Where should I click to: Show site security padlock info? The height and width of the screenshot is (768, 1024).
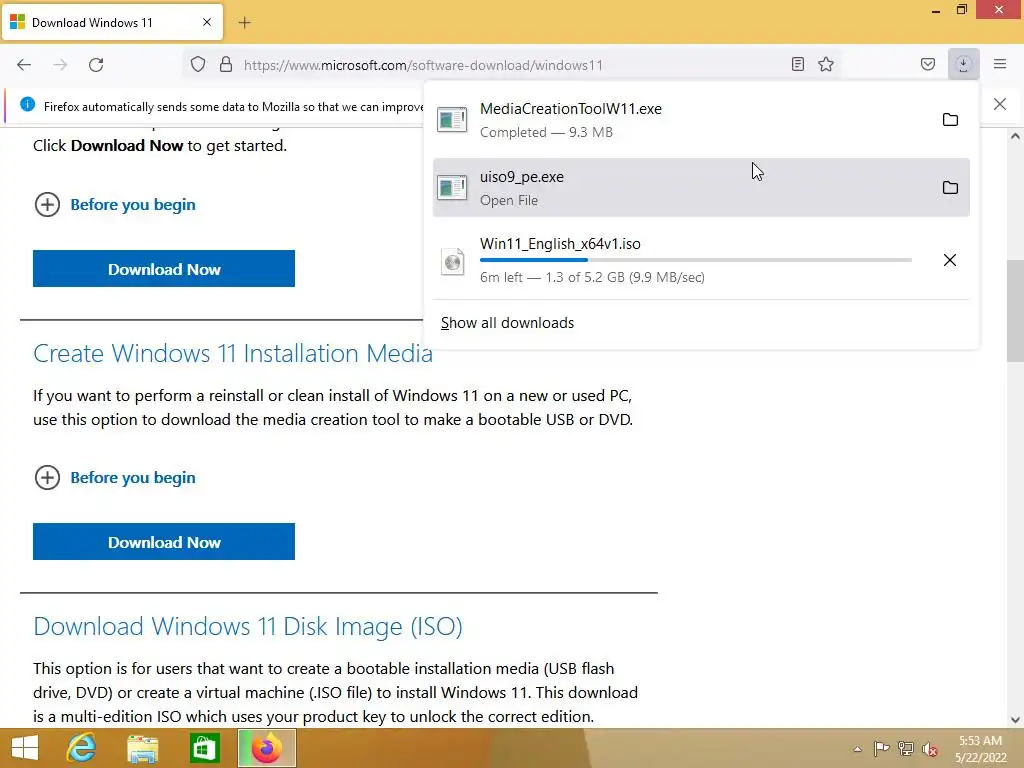coord(226,65)
